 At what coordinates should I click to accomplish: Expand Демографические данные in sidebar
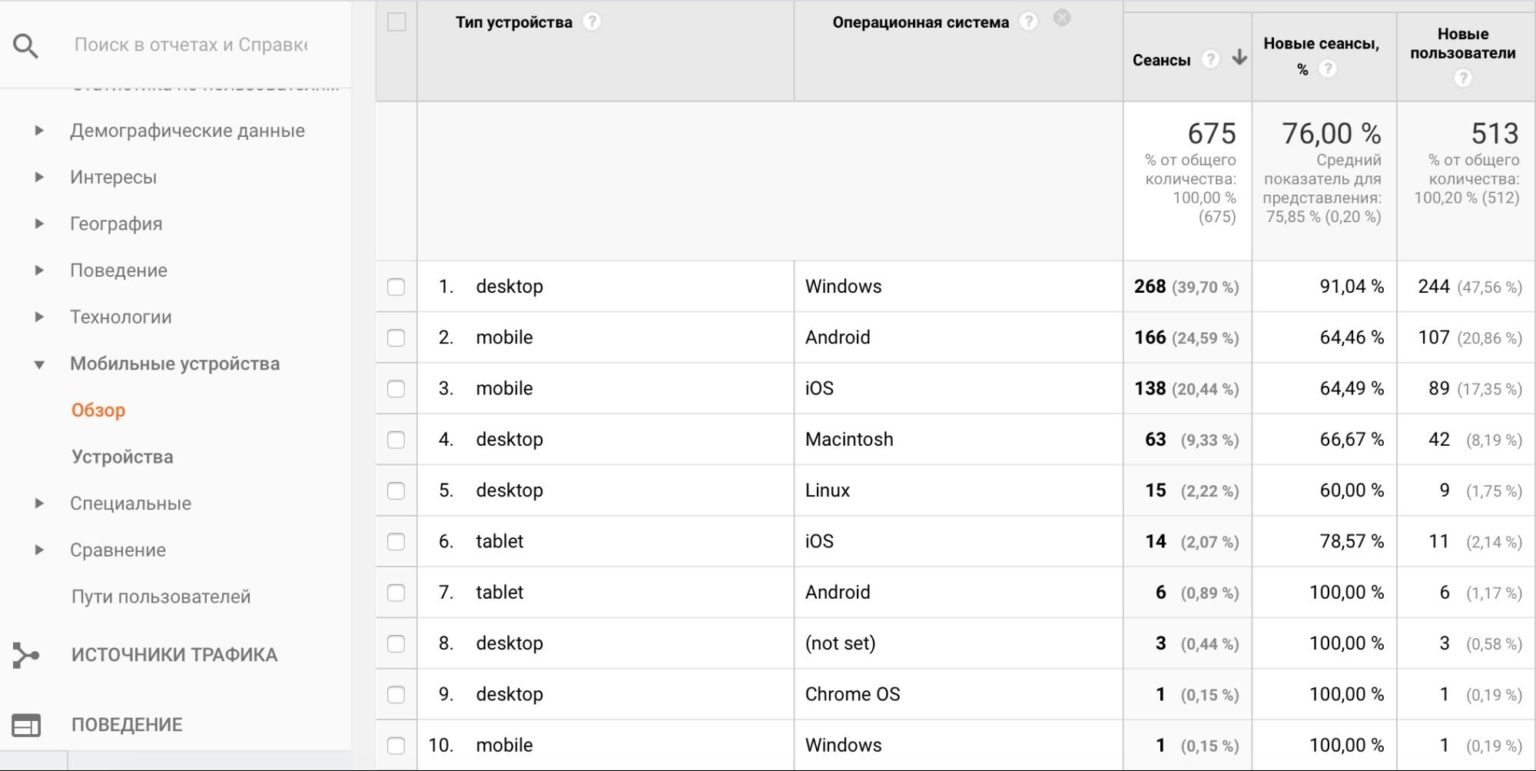(40, 131)
